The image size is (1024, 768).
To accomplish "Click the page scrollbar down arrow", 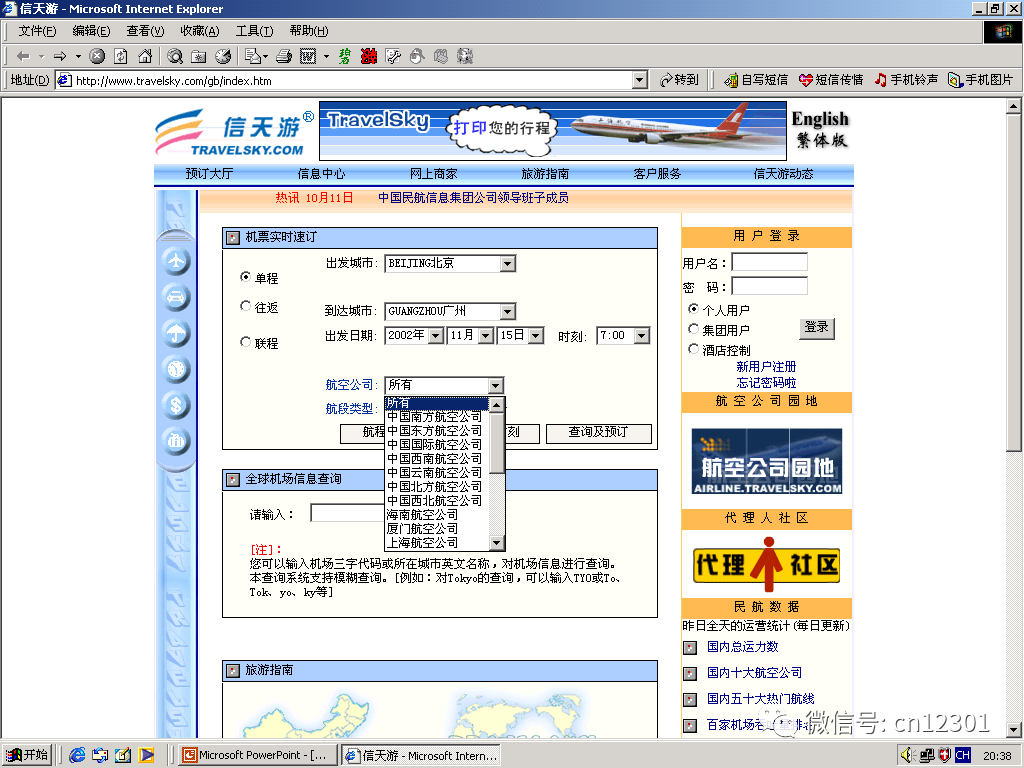I will [1014, 729].
